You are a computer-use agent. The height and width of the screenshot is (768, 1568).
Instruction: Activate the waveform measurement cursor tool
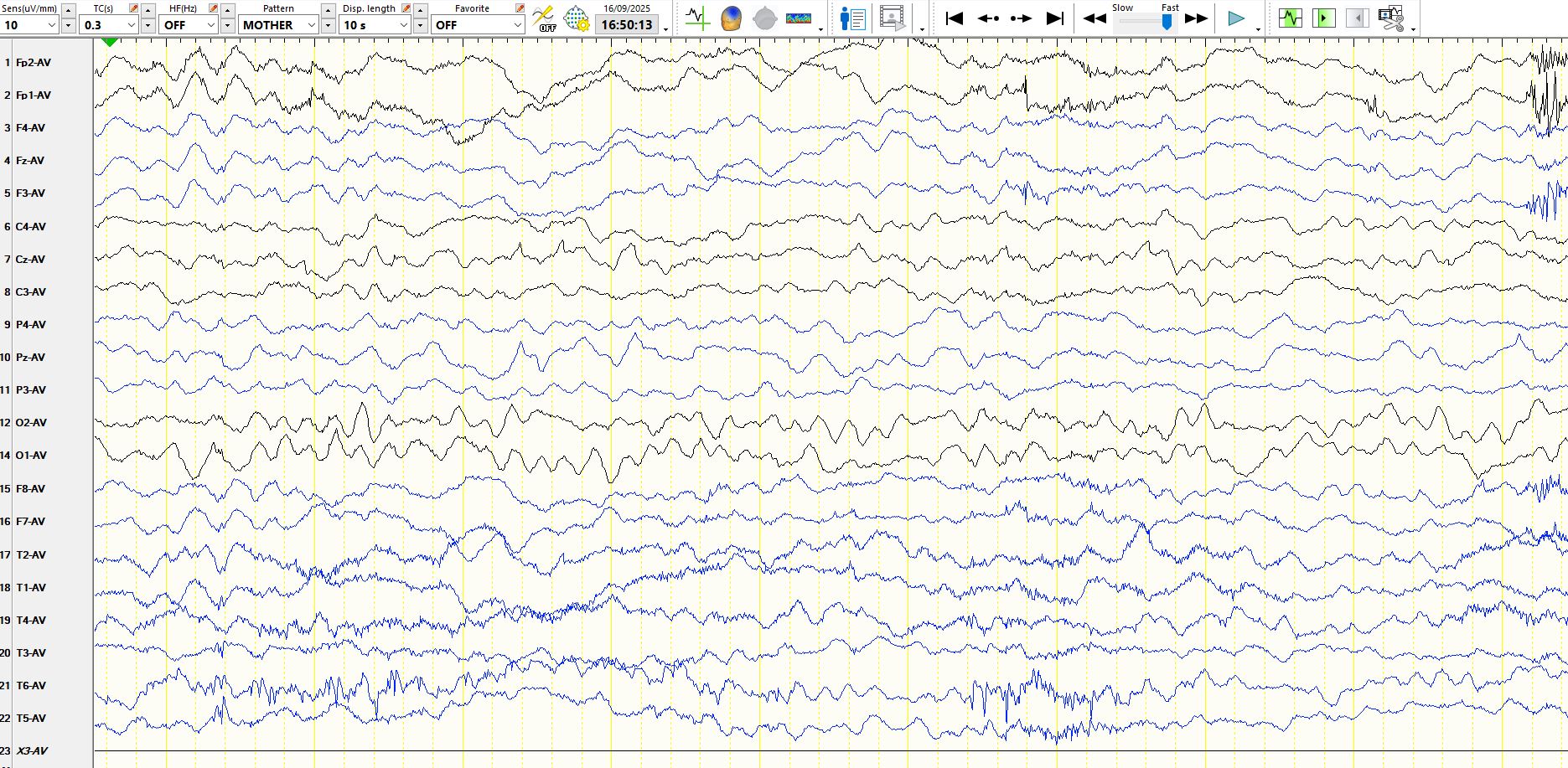point(697,18)
